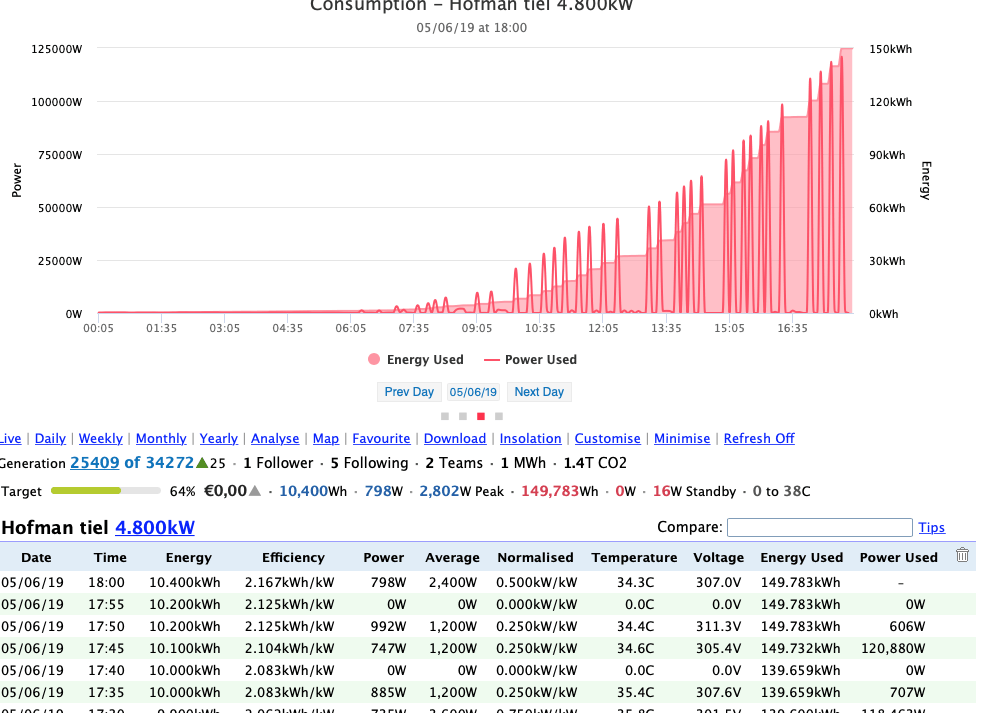993x713 pixels.
Task: Click the 150kWh energy axis label
Action: [890, 49]
